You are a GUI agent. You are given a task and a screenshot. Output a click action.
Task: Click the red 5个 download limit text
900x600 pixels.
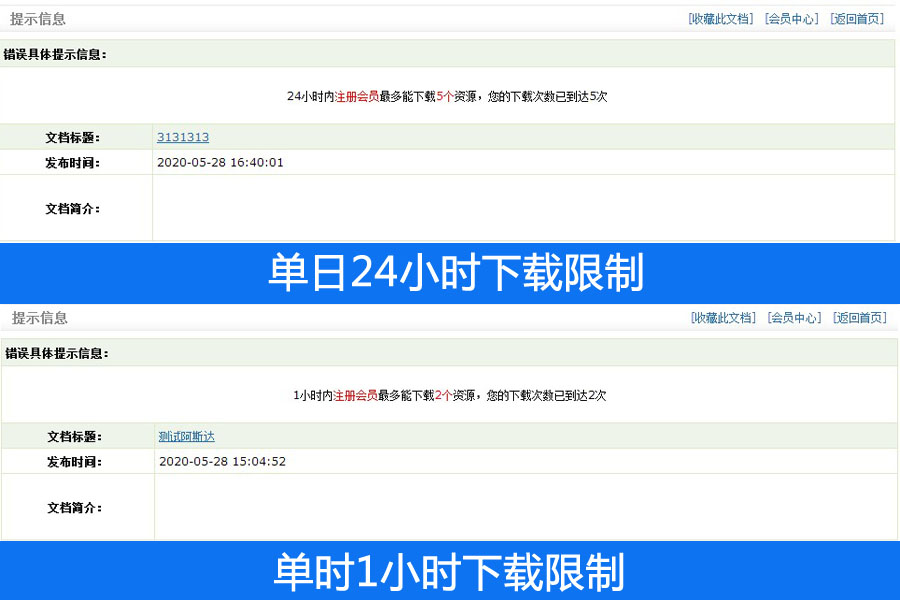[x=445, y=97]
